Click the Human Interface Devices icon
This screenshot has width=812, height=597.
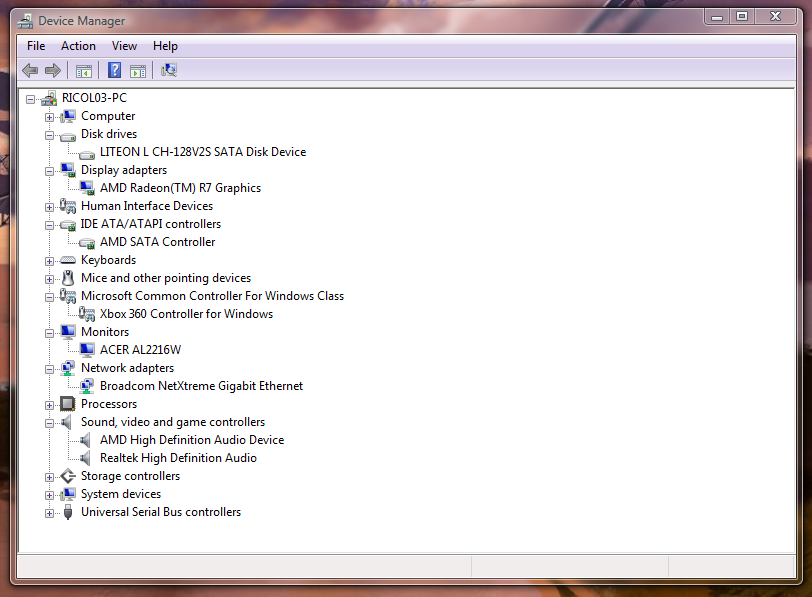68,206
